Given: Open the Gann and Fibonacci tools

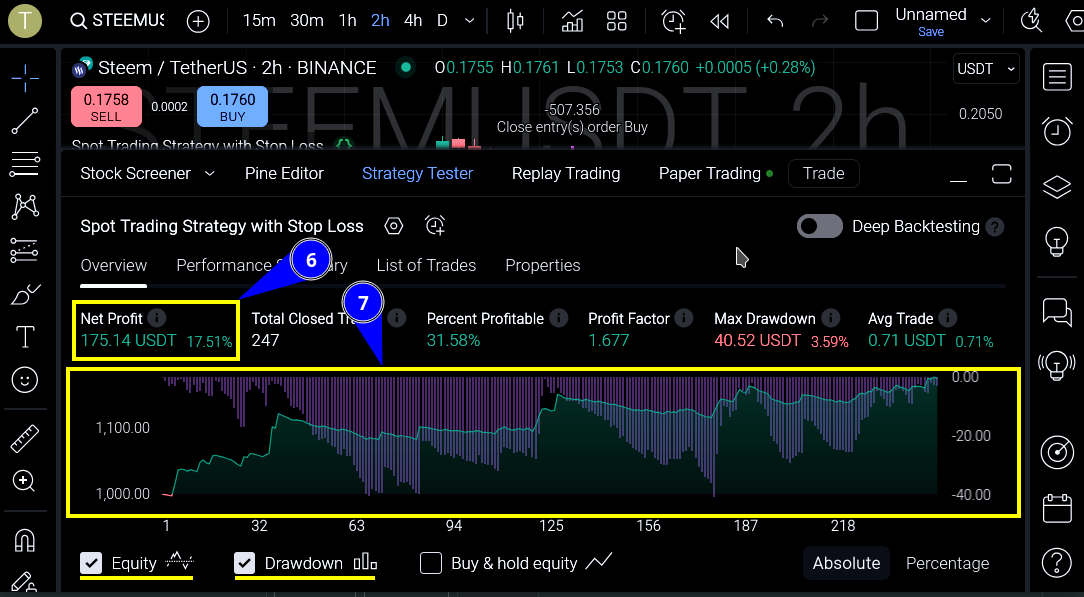Looking at the screenshot, I should tap(25, 164).
